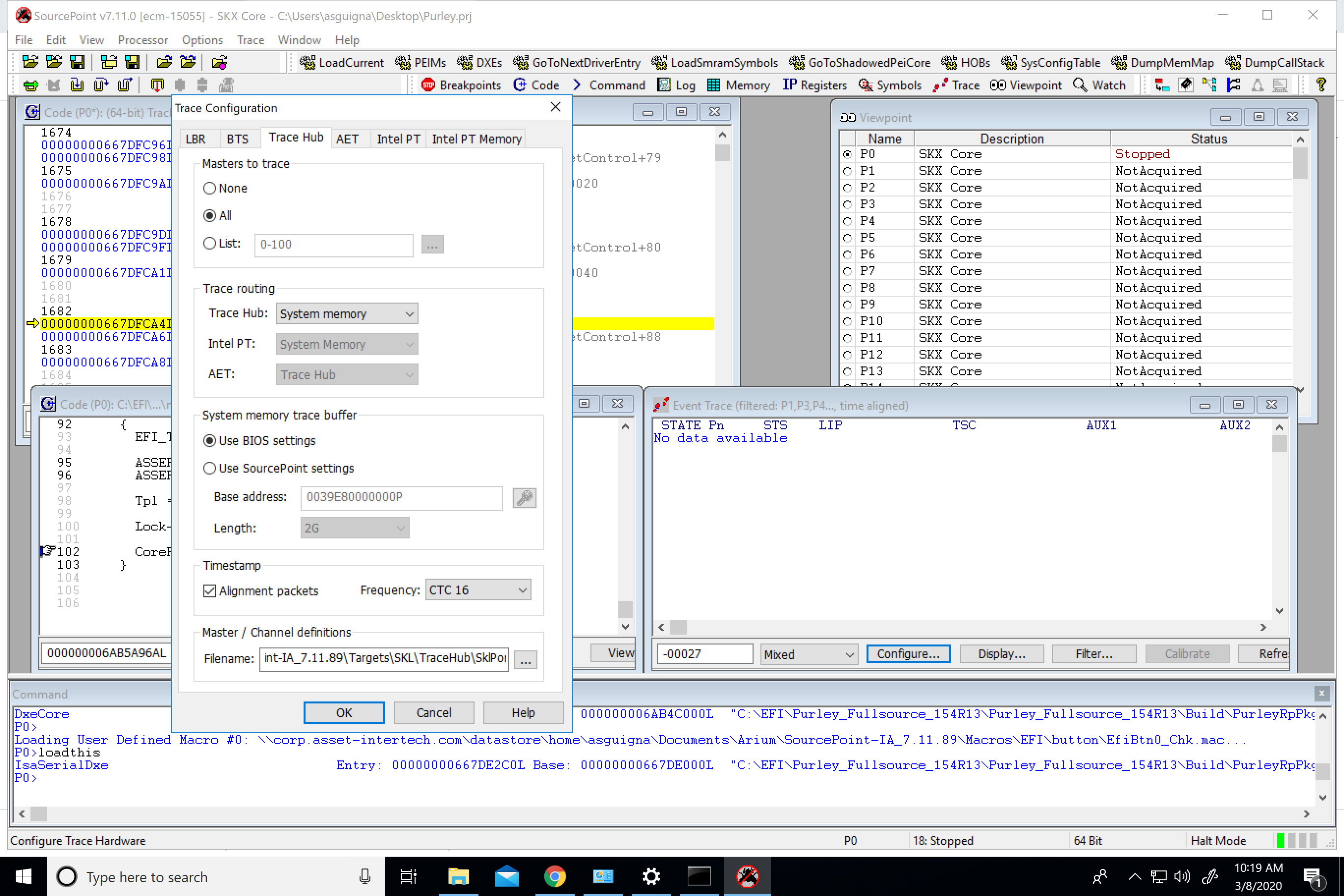Open the AET routing dropdown
The image size is (1344, 896).
pos(347,375)
